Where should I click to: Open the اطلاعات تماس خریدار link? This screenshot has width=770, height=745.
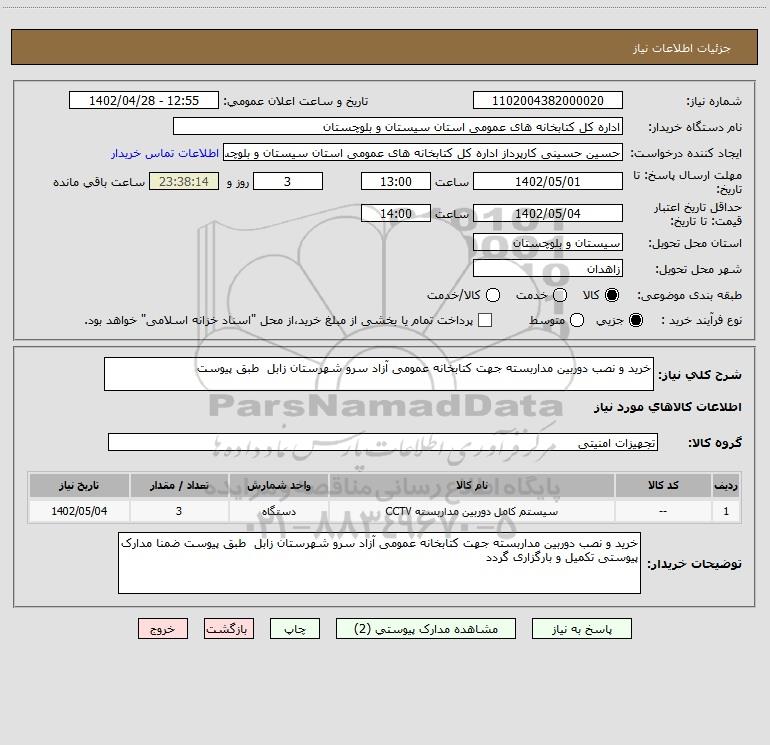(165, 153)
